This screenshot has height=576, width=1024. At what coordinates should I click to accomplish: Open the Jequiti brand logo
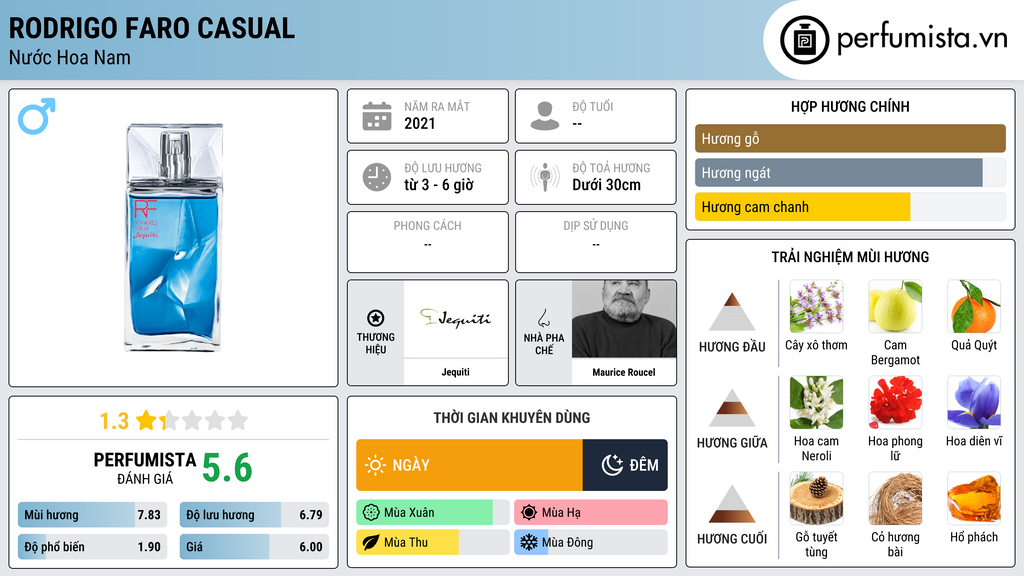pos(456,319)
